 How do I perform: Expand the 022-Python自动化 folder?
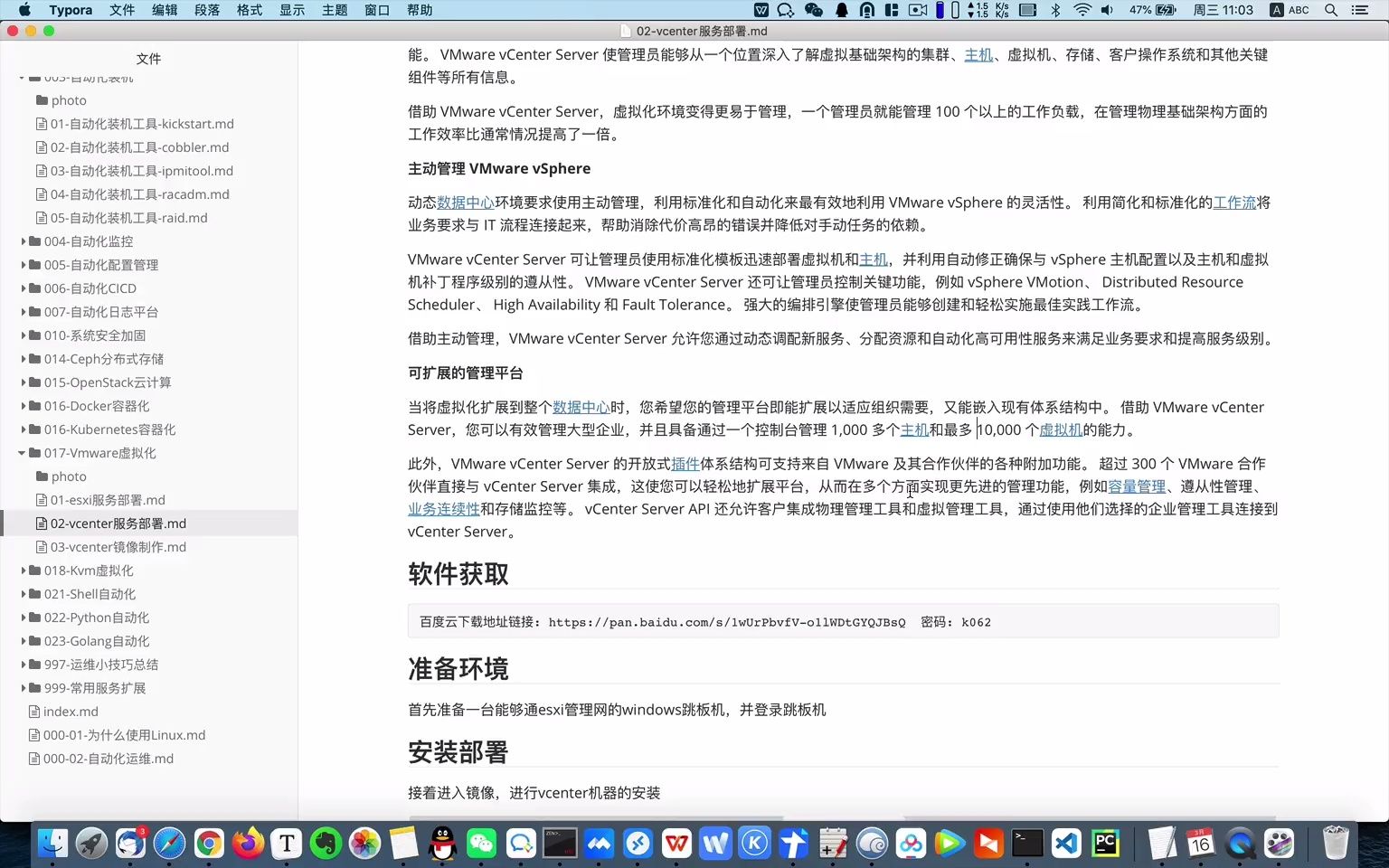pos(24,618)
